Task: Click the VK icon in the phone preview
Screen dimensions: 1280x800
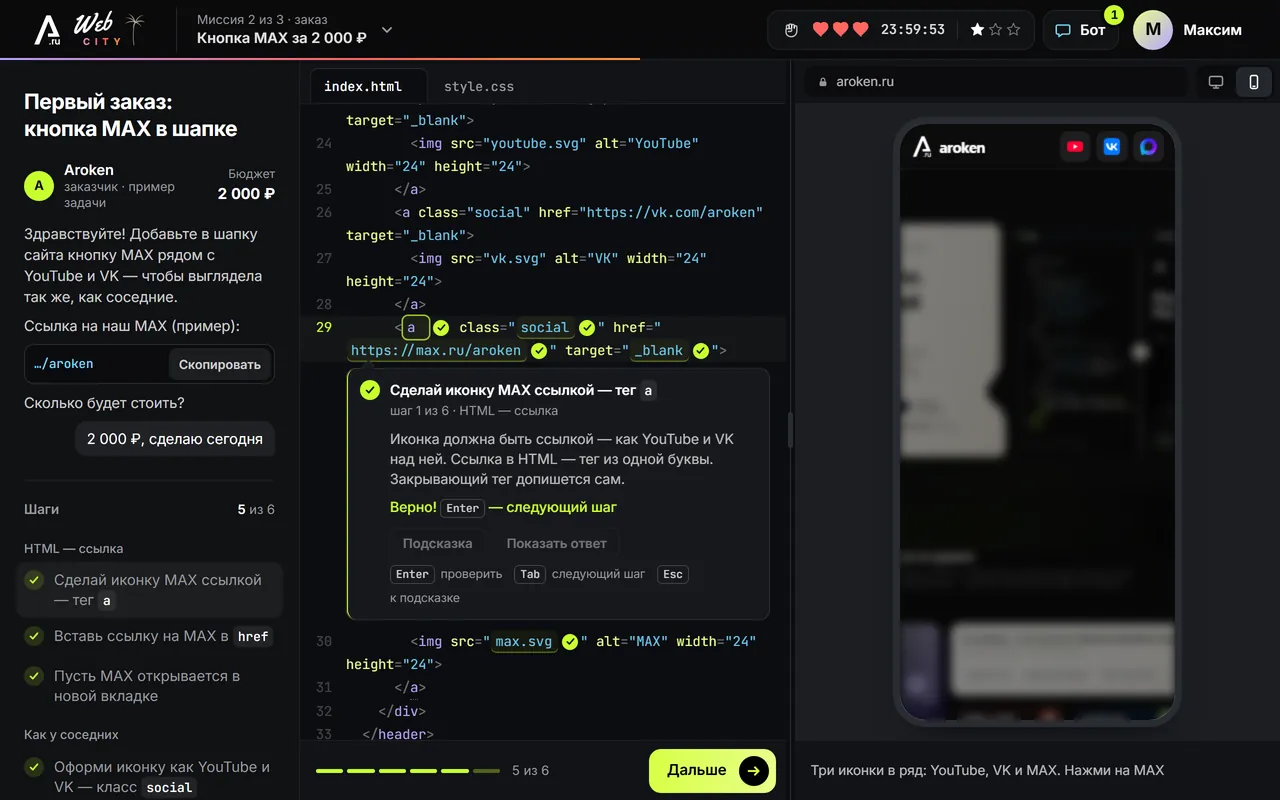Action: pyautogui.click(x=1112, y=147)
